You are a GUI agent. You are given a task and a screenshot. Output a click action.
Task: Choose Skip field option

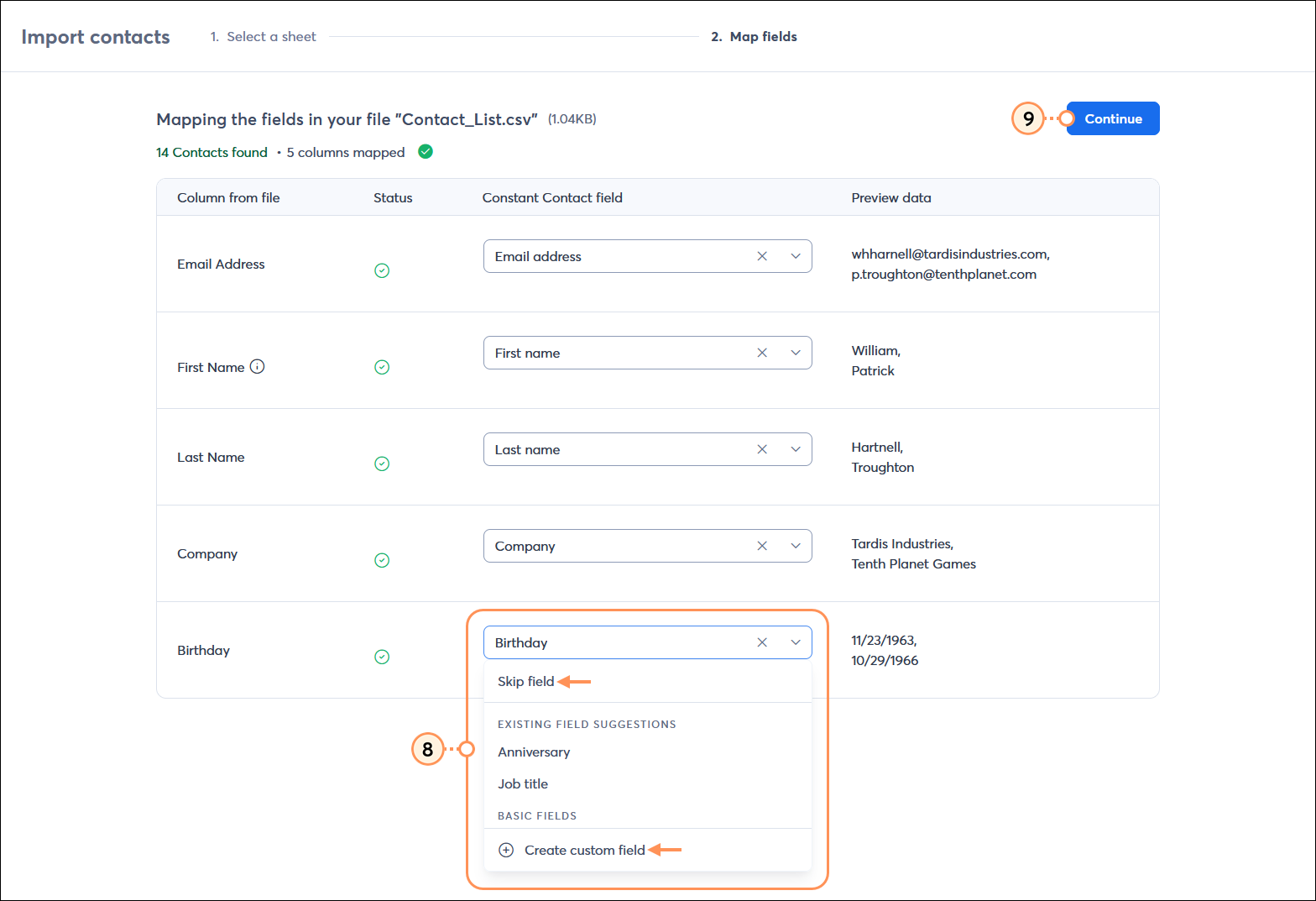click(525, 681)
